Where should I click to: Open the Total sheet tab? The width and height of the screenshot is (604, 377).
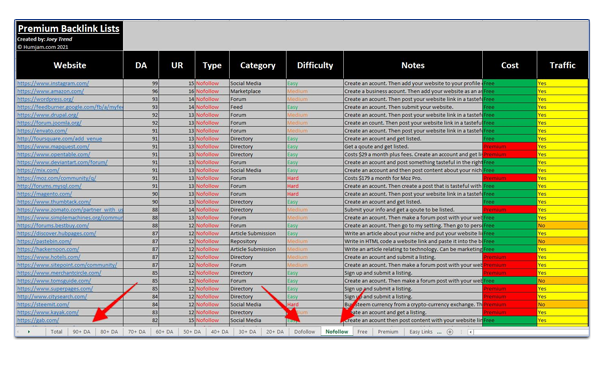click(x=56, y=332)
